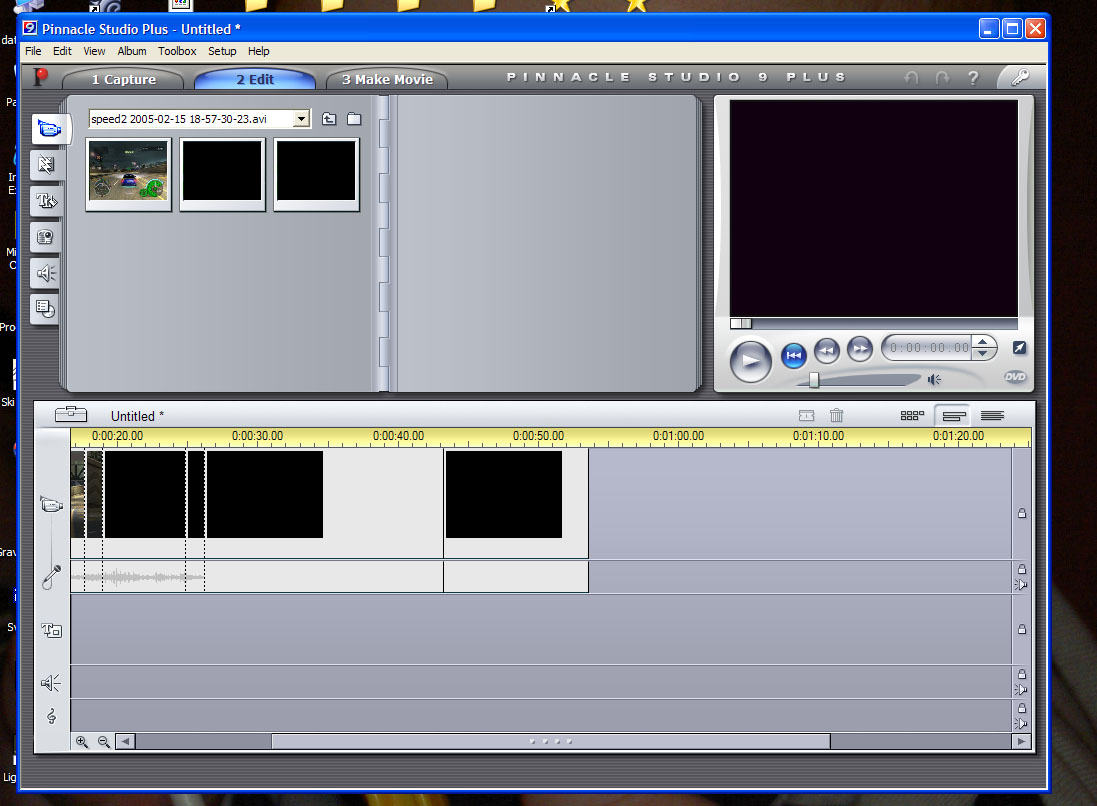Switch to Storyboard view

912,416
